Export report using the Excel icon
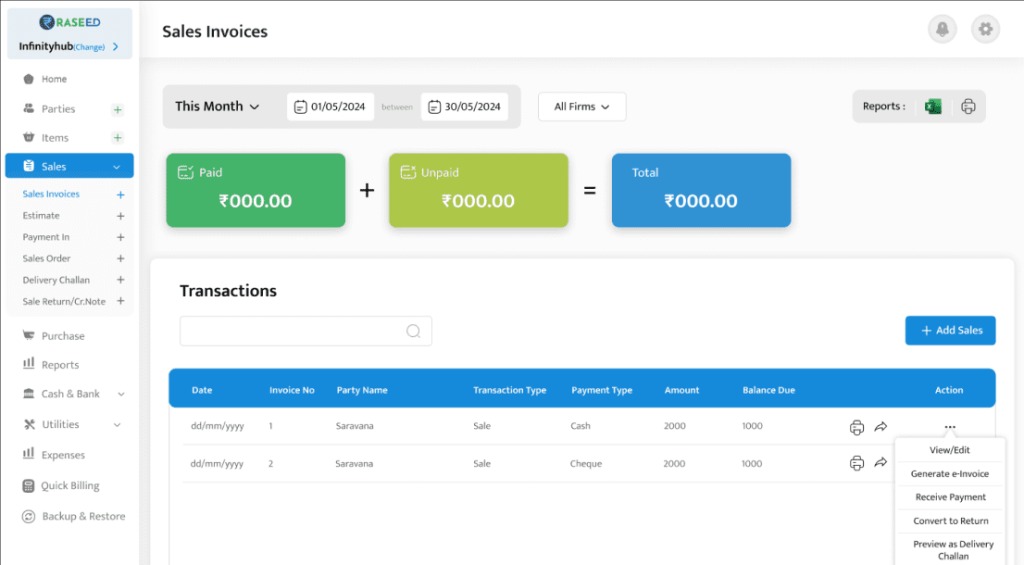1024x565 pixels. 933,107
